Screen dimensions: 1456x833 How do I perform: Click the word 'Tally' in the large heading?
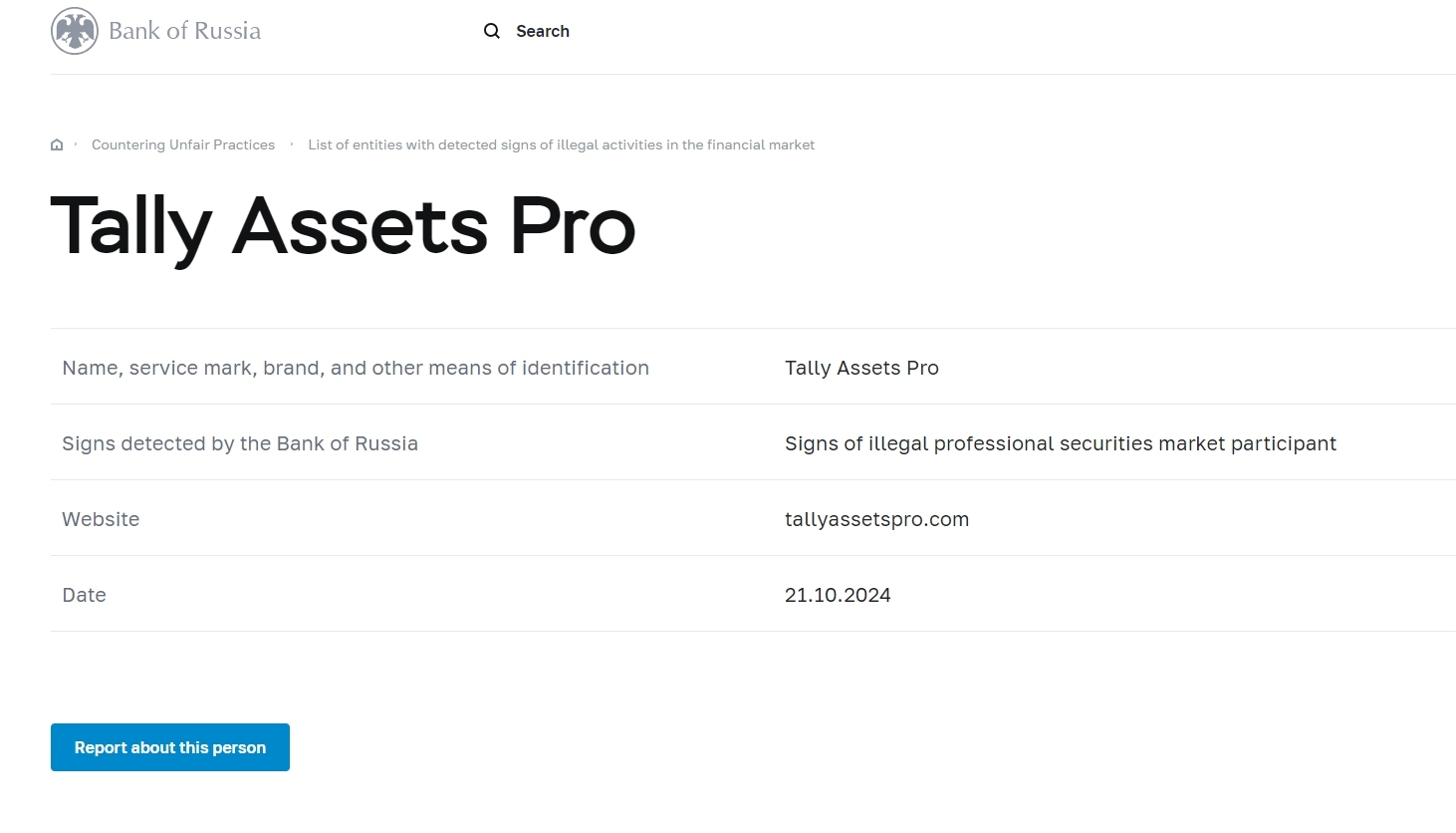pyautogui.click(x=131, y=227)
